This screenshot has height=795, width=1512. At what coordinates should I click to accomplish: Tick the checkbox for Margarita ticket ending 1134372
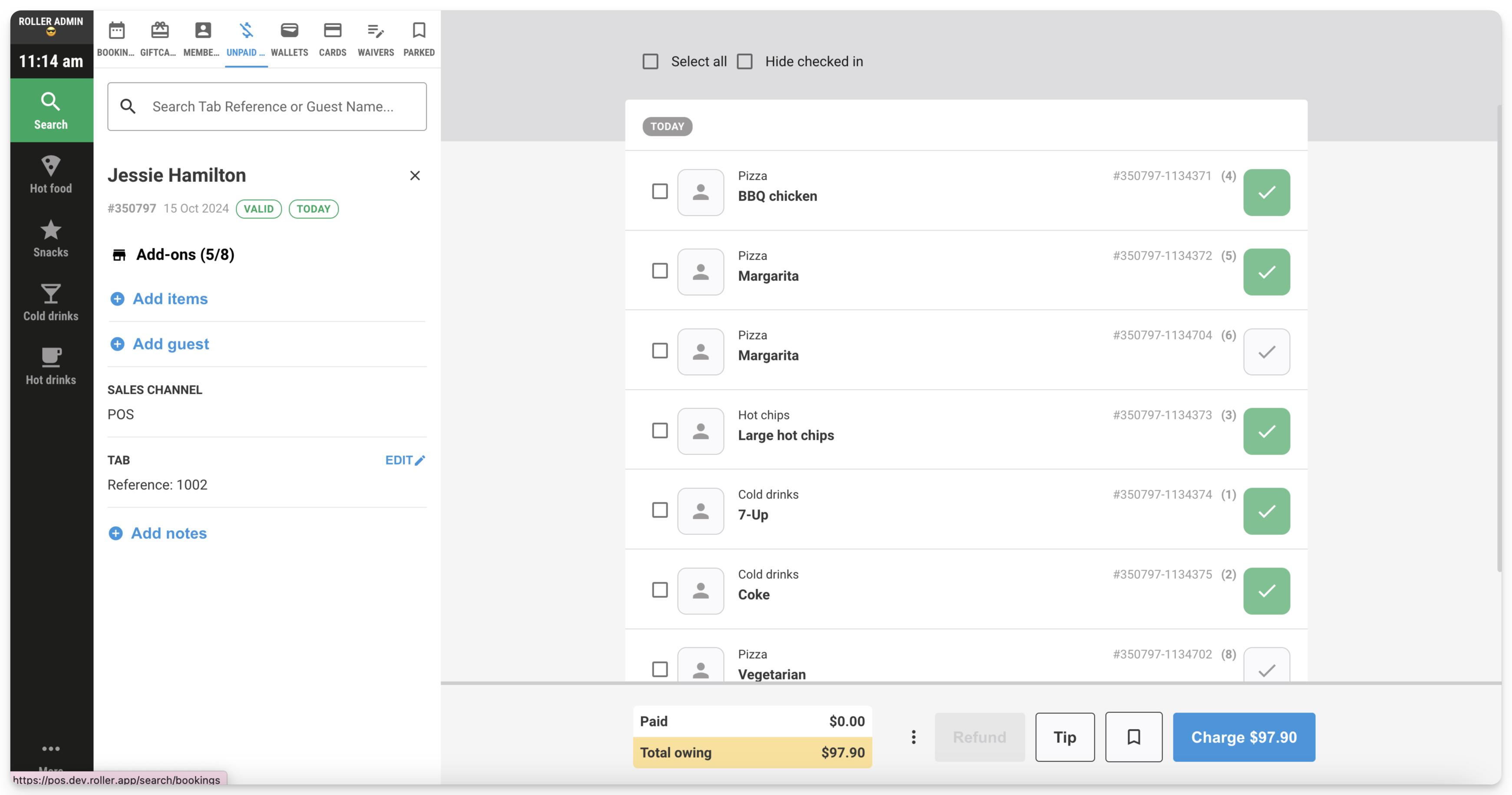click(660, 270)
